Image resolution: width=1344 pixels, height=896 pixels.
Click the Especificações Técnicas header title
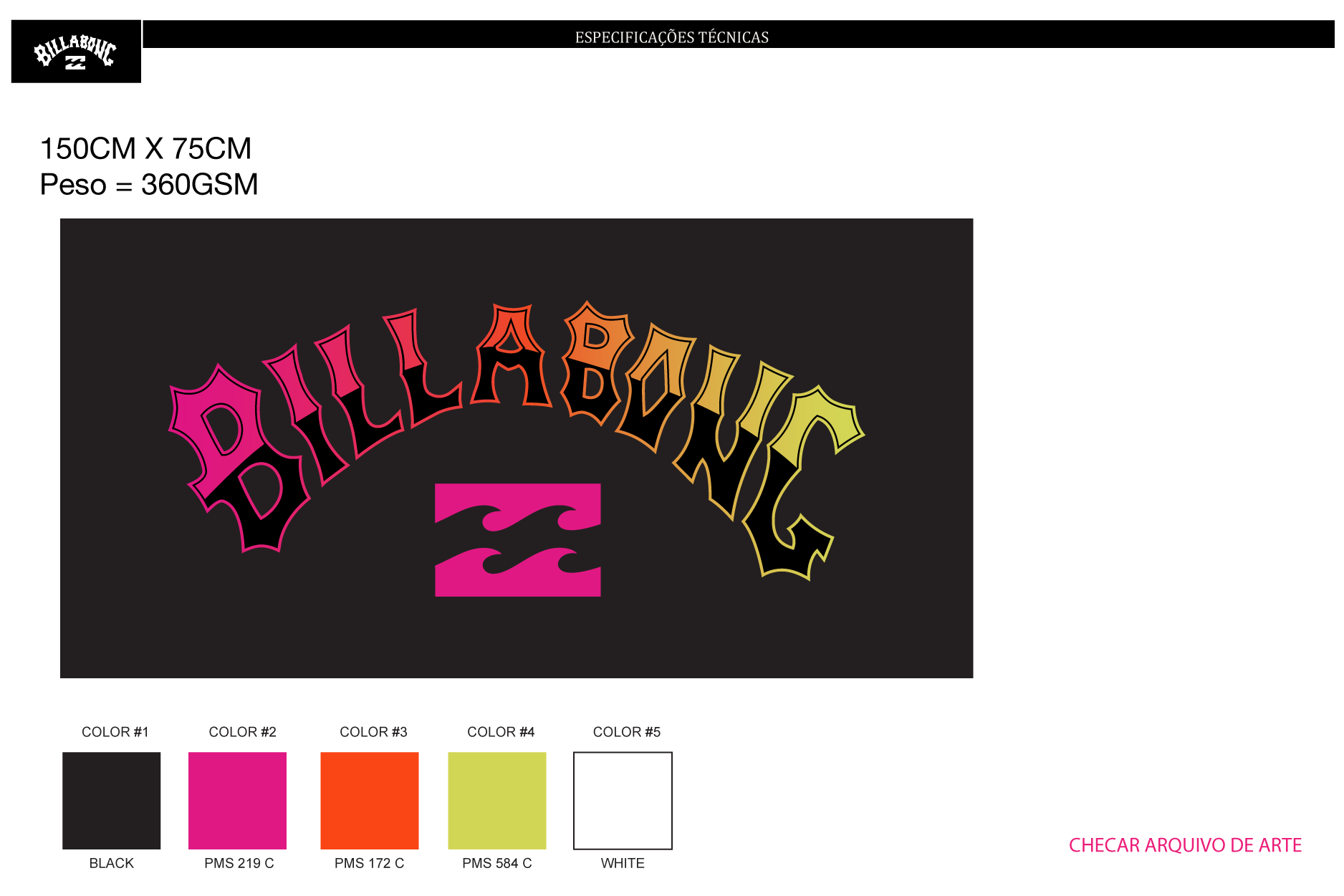pos(672,37)
